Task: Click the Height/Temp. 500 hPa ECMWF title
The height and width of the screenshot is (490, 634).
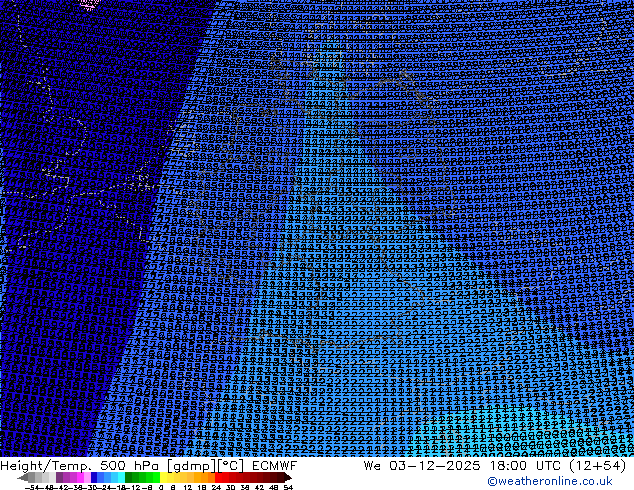Action: point(148,466)
